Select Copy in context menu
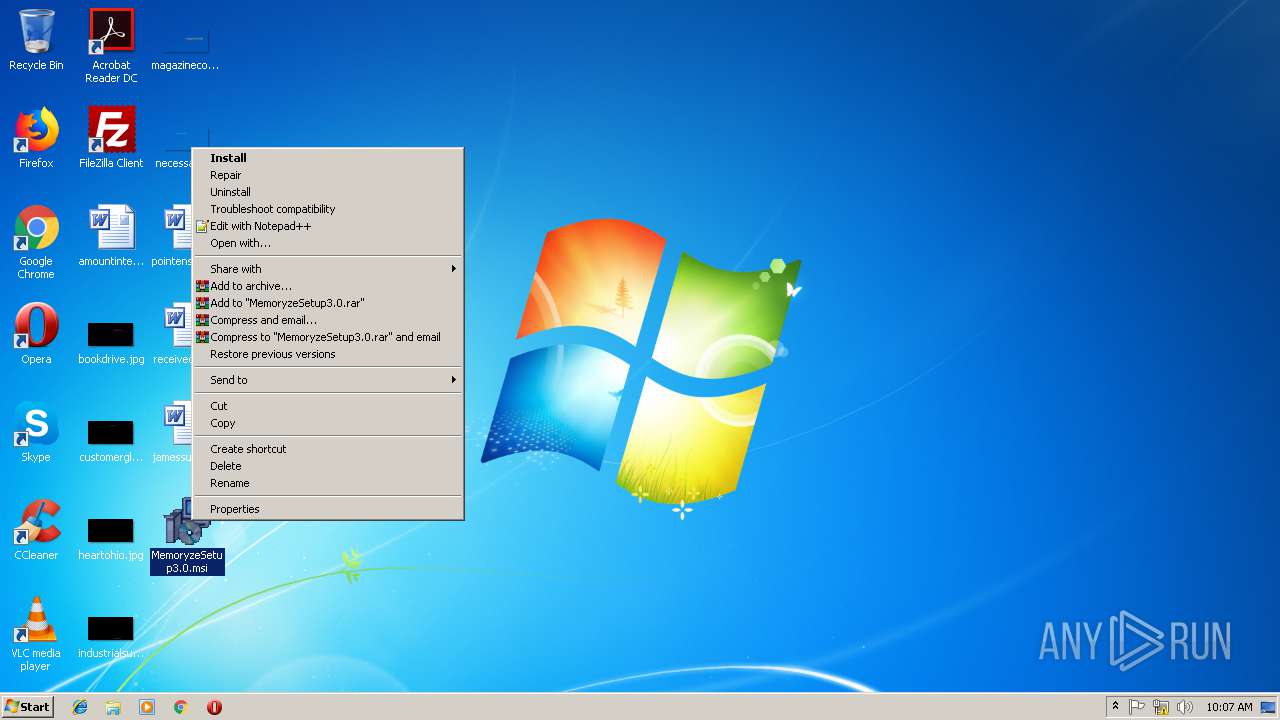This screenshot has width=1280, height=720. 328,423
